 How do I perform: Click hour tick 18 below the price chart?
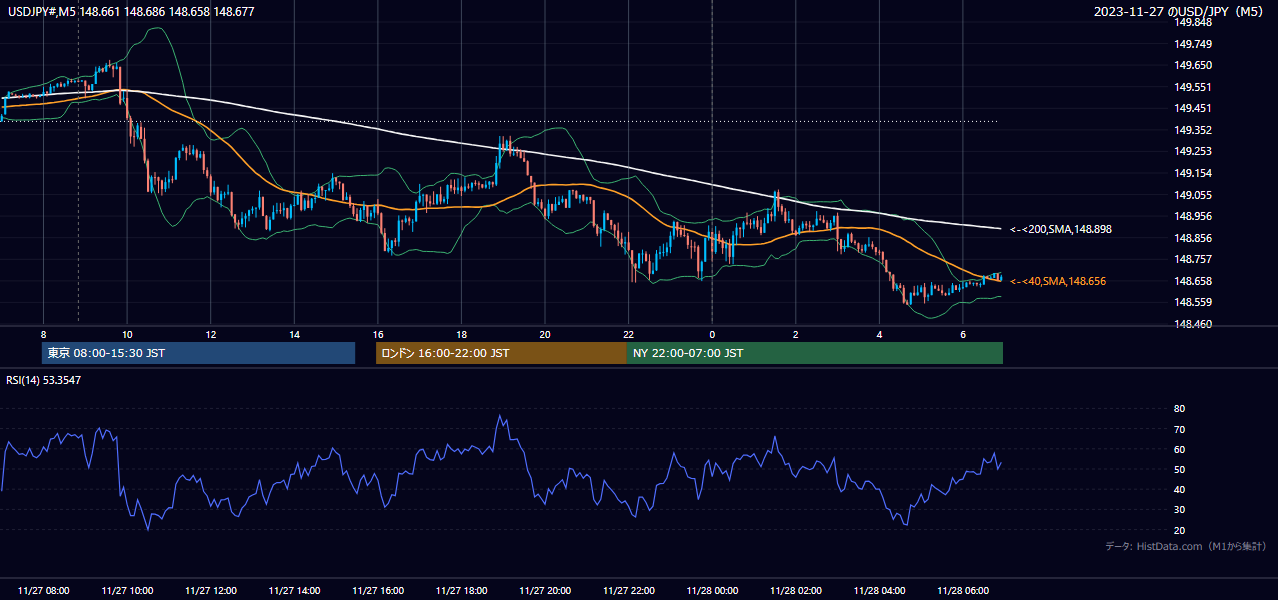point(461,334)
